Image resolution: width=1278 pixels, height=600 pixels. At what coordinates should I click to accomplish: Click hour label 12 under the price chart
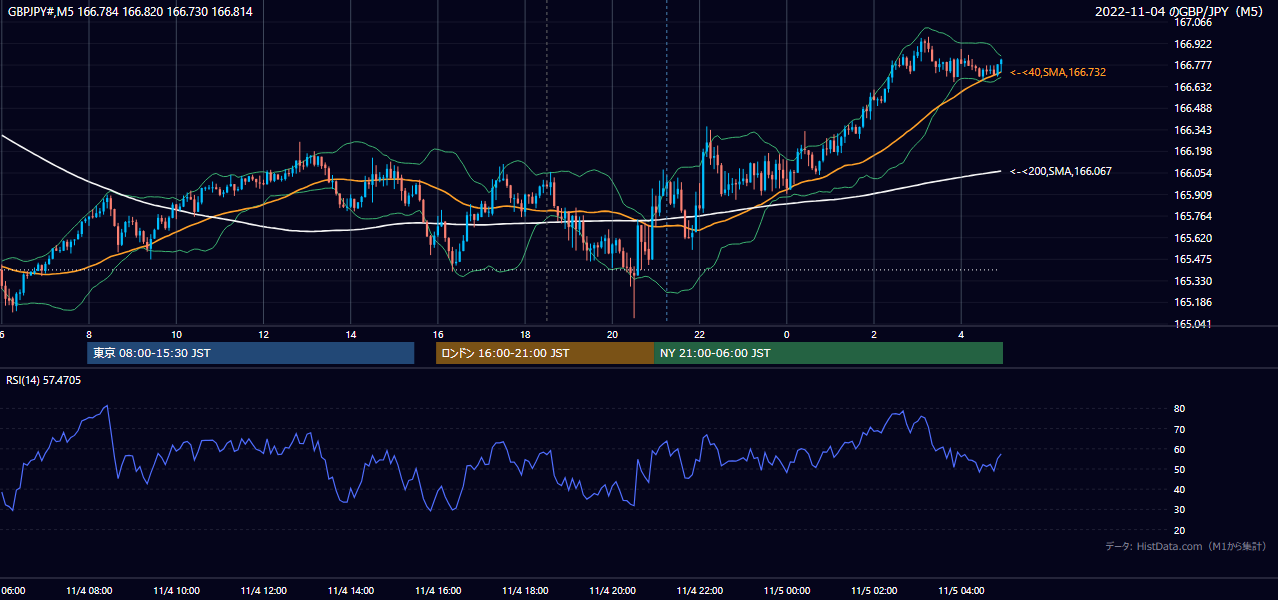click(x=263, y=334)
